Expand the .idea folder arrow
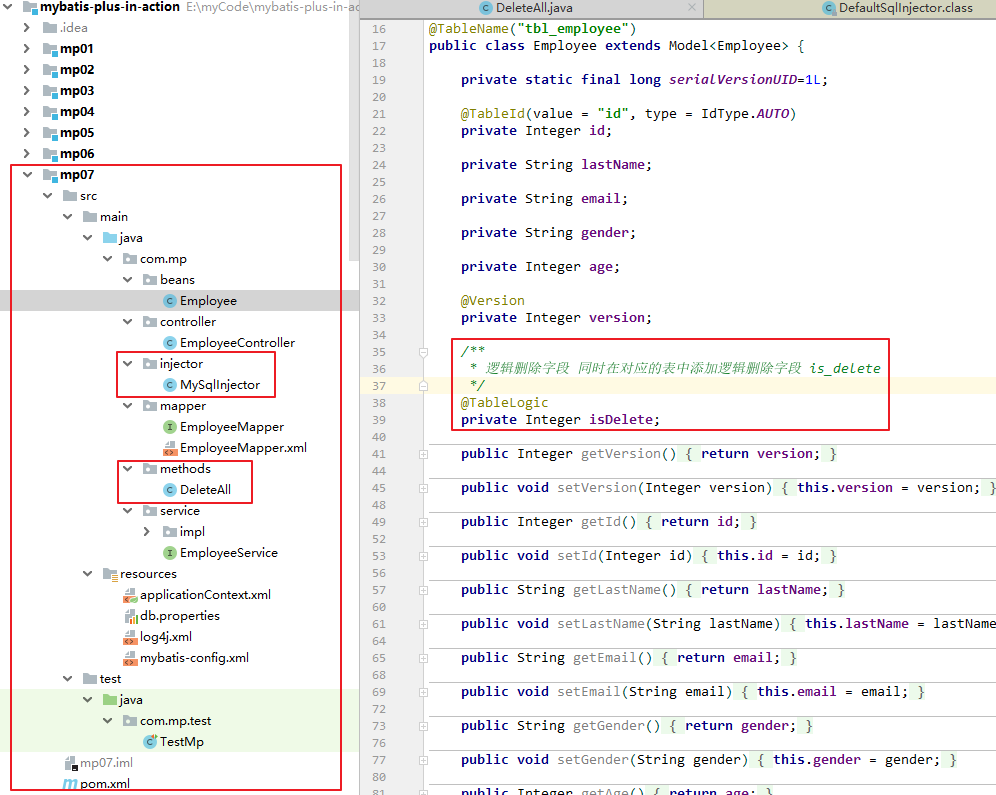This screenshot has height=795, width=996. 26,27
